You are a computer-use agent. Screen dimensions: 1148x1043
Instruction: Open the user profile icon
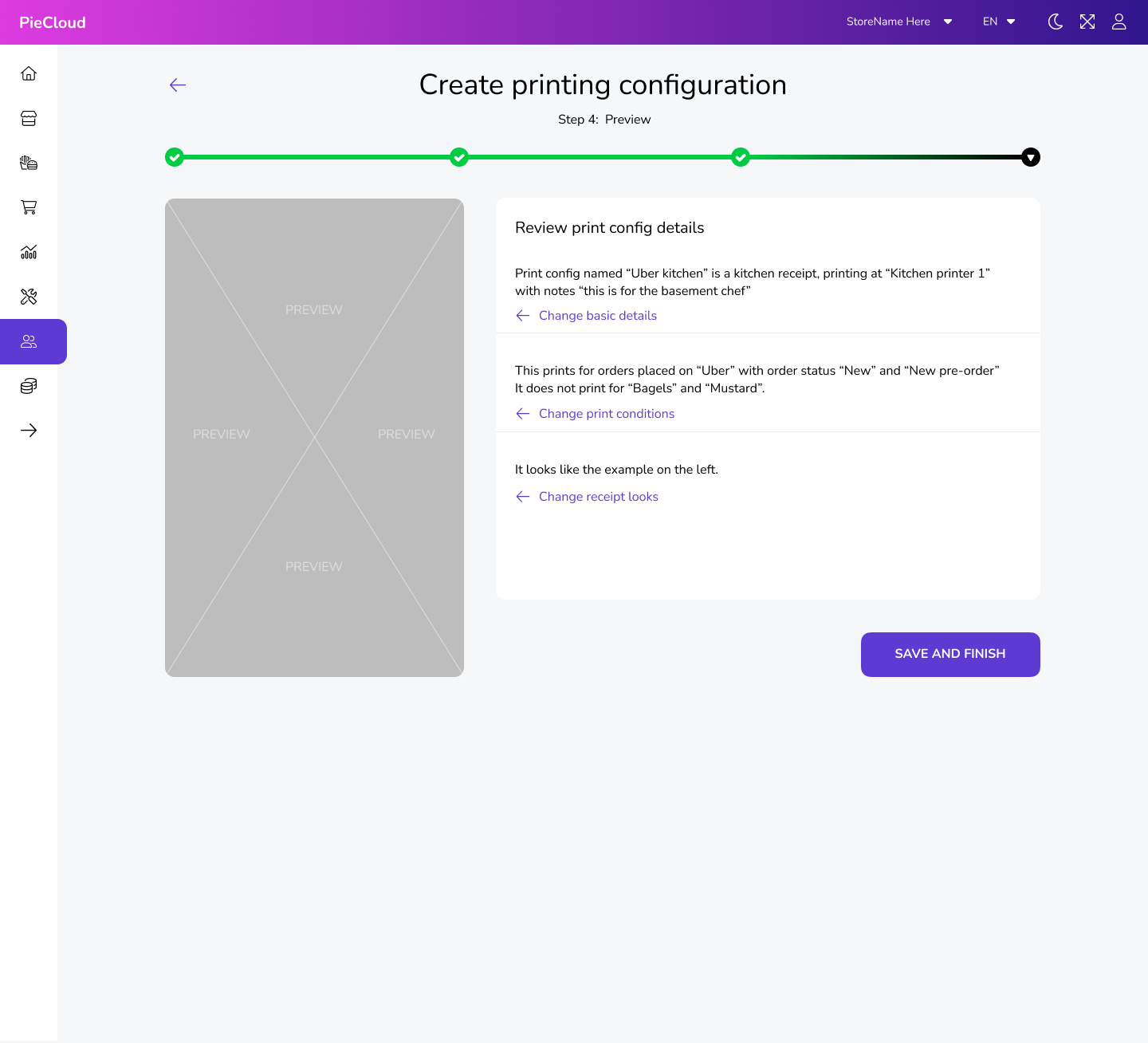(x=1119, y=22)
